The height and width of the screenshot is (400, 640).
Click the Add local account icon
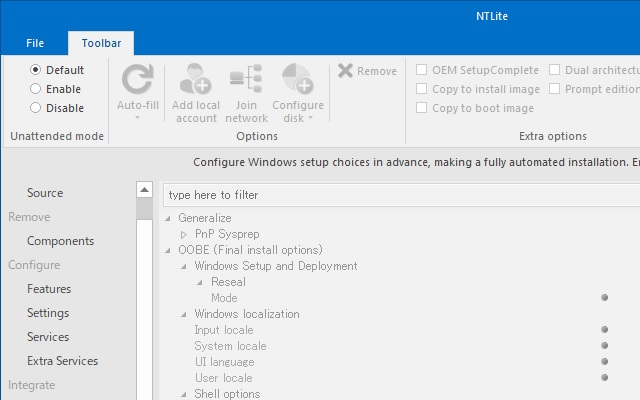tap(196, 78)
